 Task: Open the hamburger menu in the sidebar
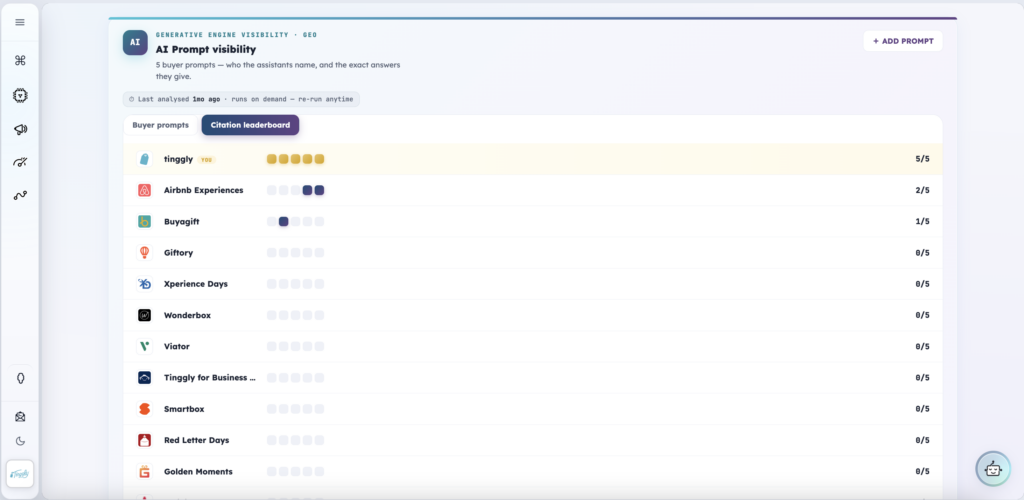[20, 22]
